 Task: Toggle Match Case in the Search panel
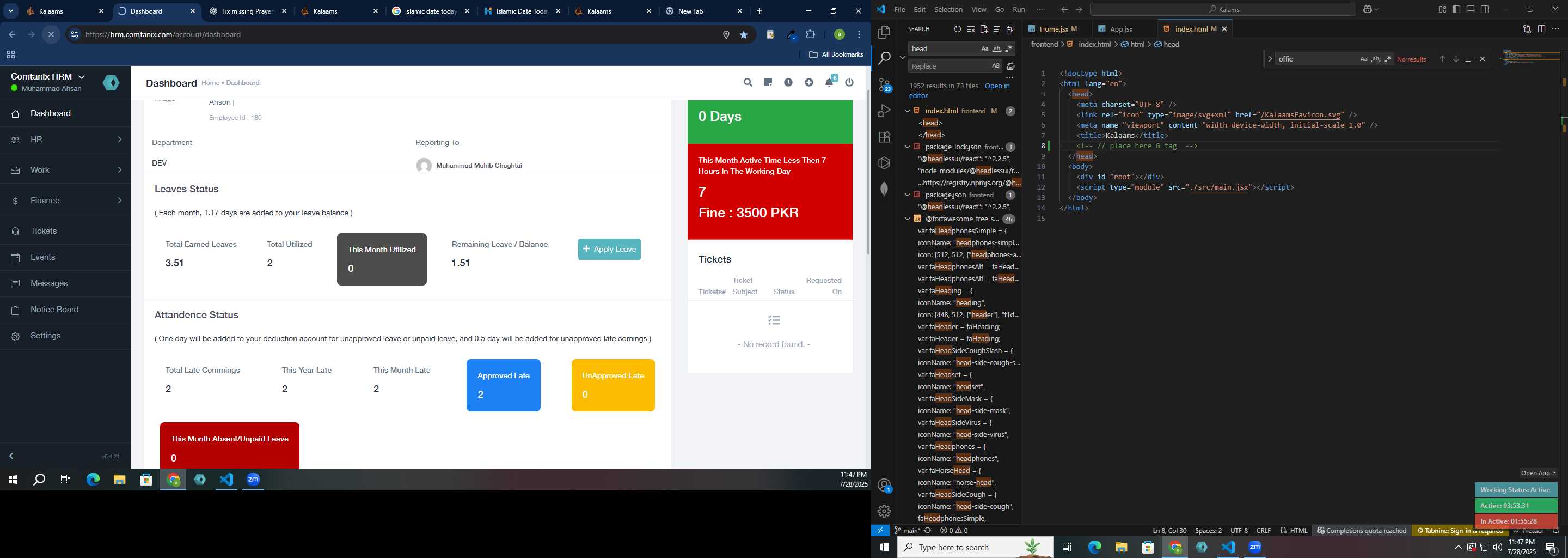tap(985, 48)
